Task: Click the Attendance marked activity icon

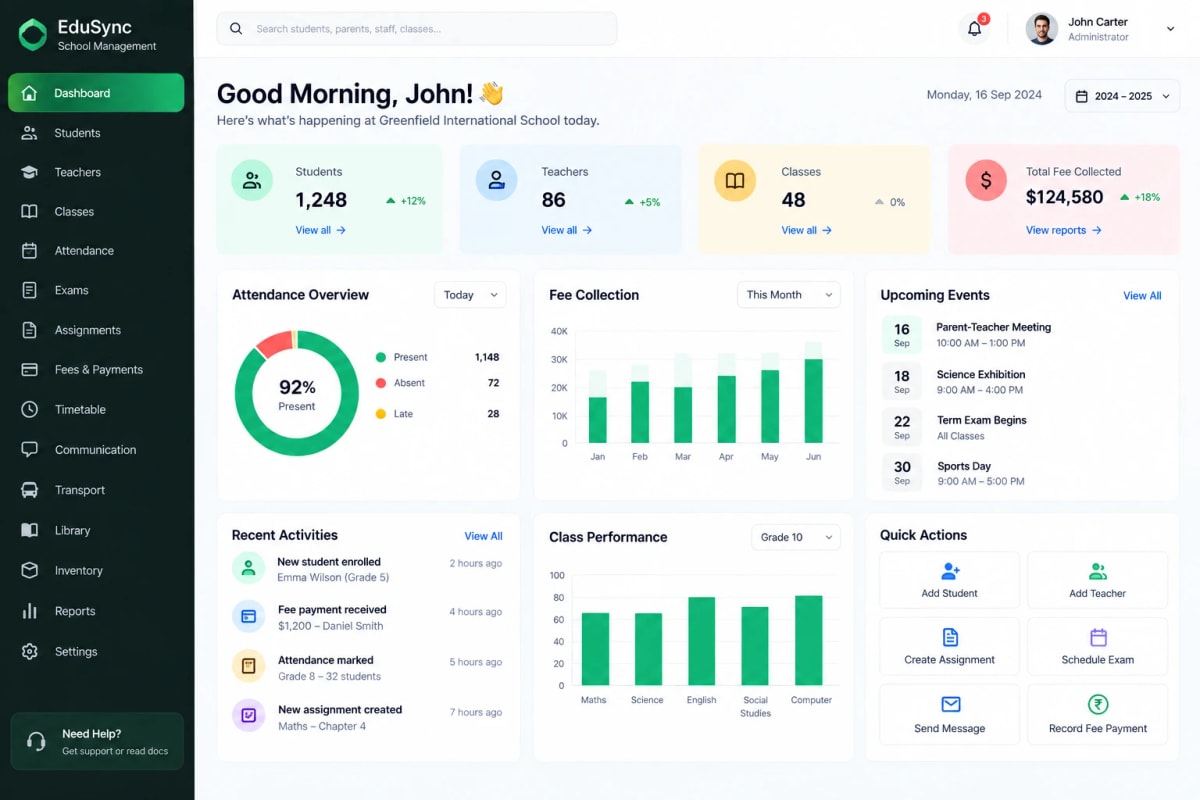Action: pos(248,665)
